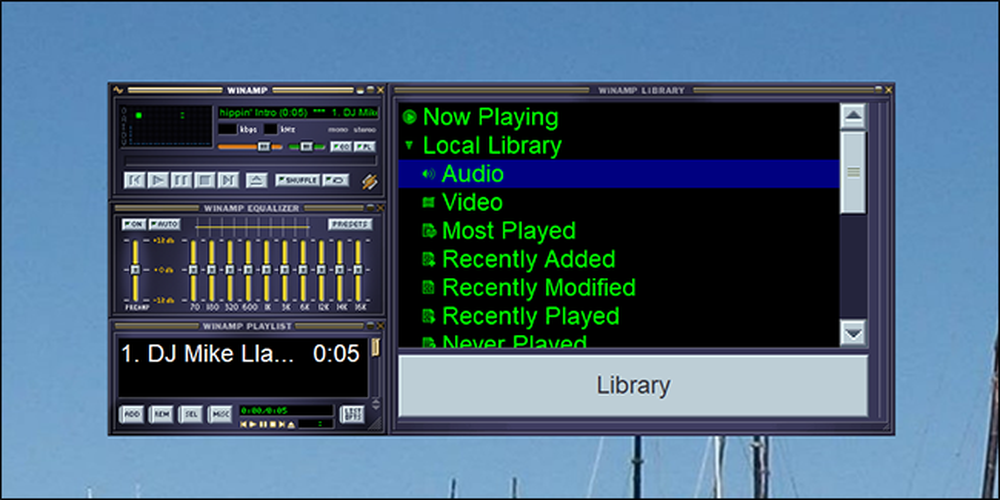Image resolution: width=1000 pixels, height=500 pixels.
Task: Click the volume slider handle
Action: point(263,147)
